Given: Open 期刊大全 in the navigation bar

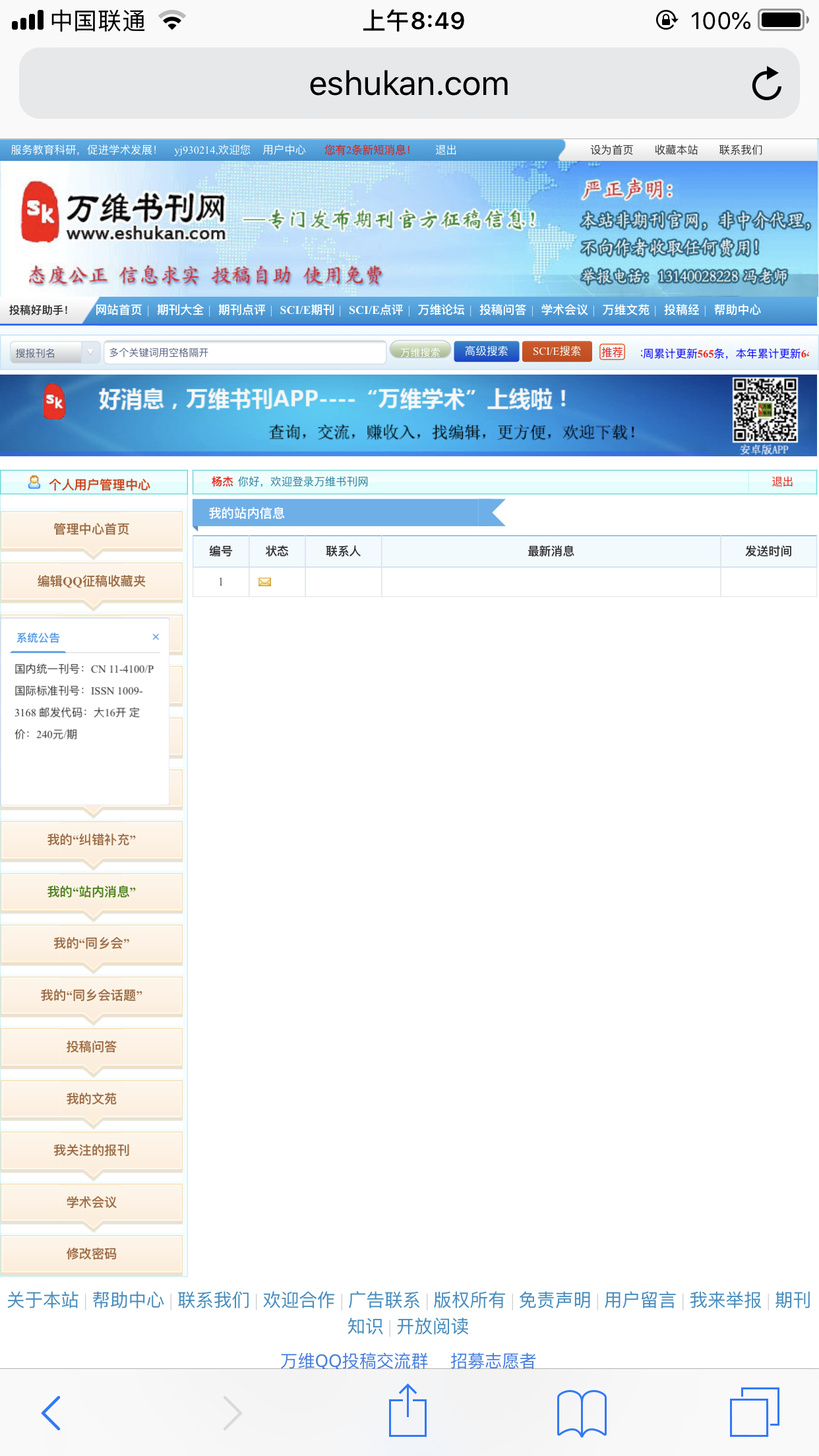Looking at the screenshot, I should coord(180,310).
